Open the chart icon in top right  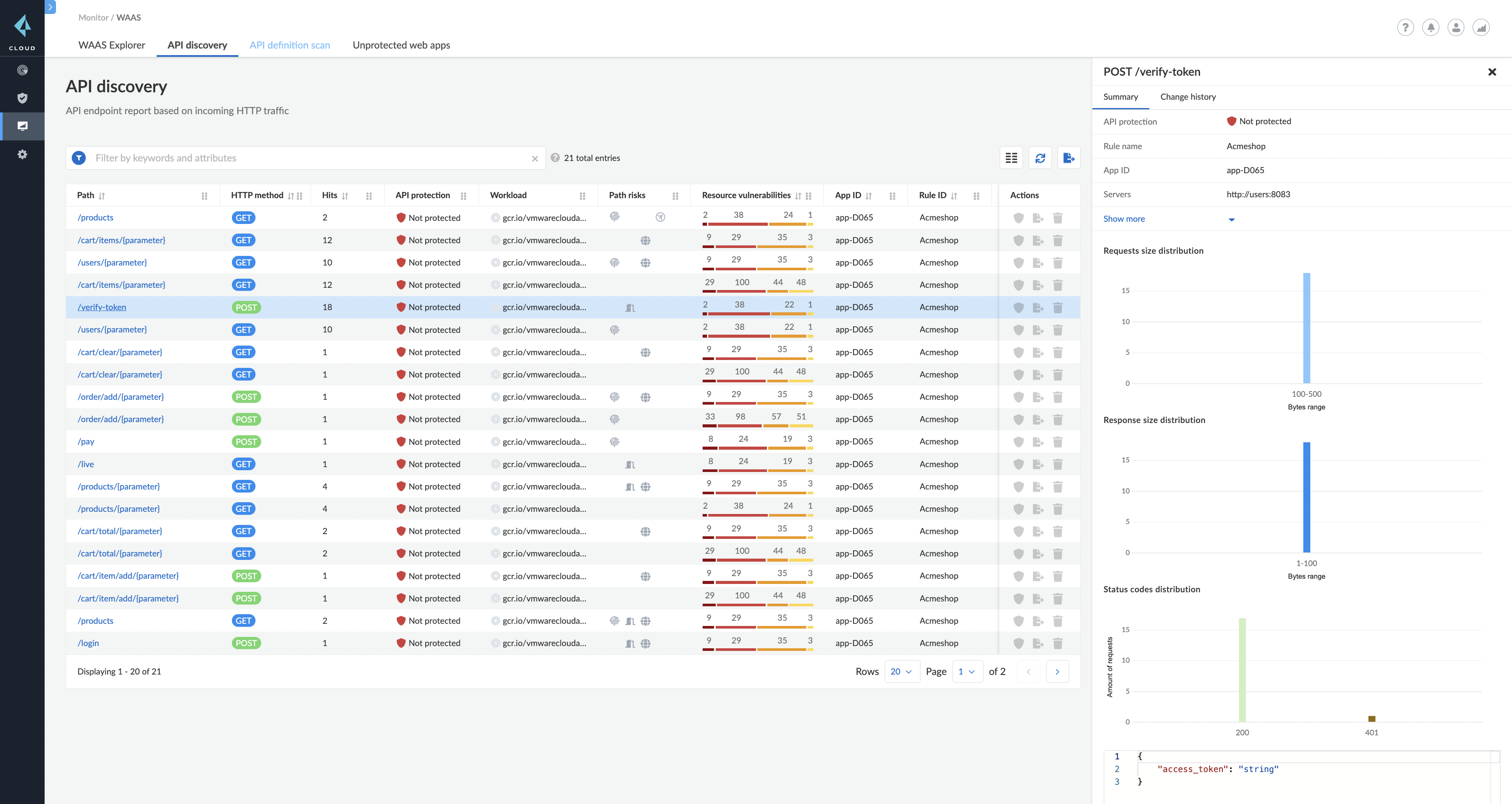[x=1481, y=28]
